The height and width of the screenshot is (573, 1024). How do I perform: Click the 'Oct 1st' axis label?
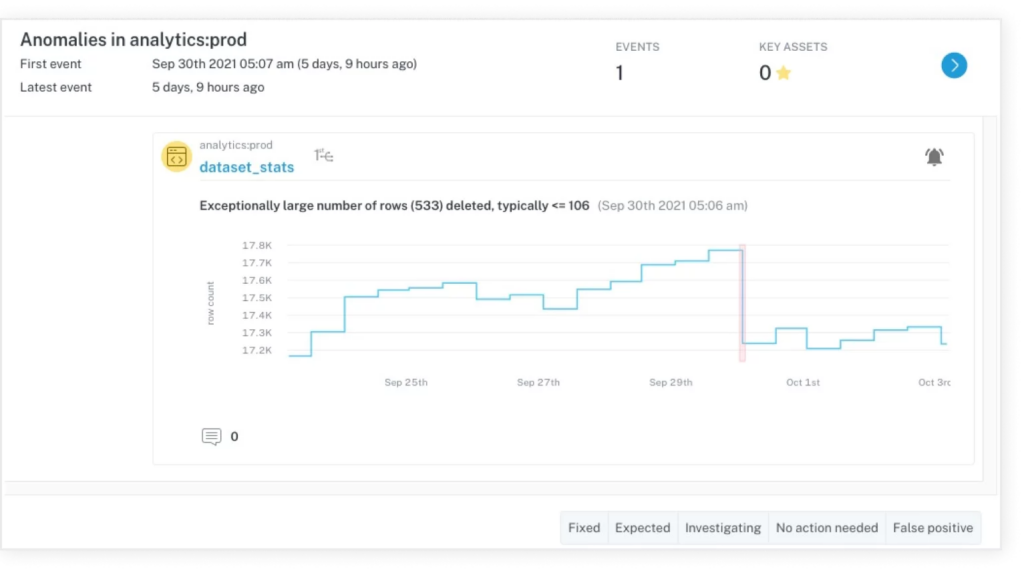click(803, 383)
